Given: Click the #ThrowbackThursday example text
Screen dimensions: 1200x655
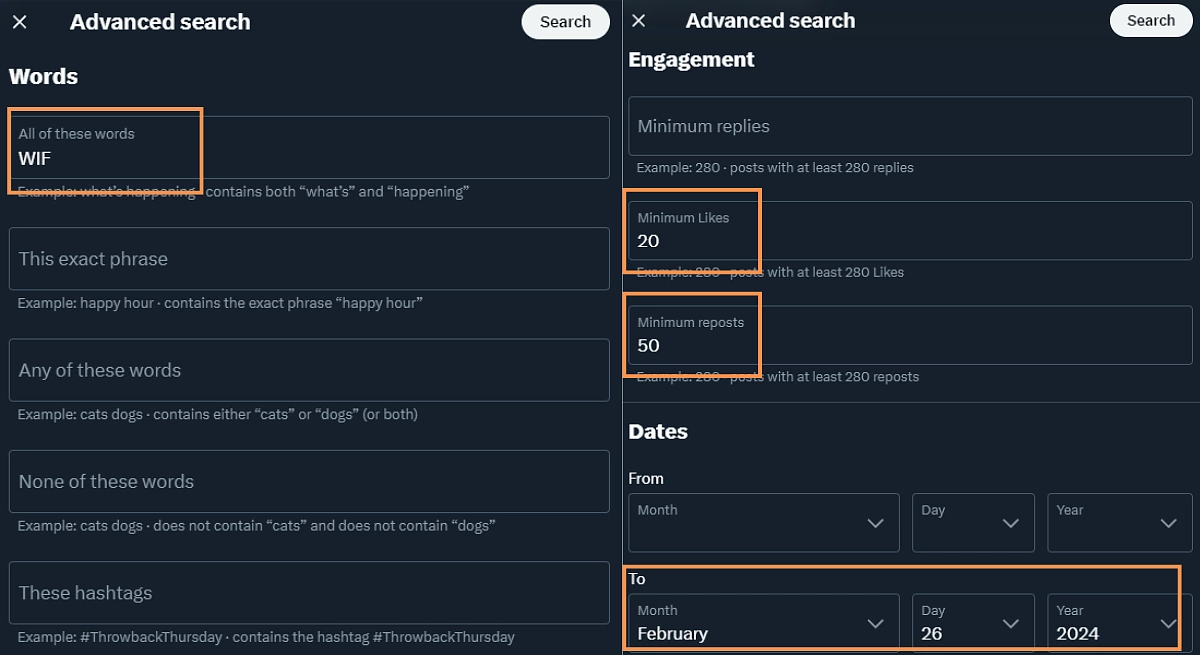Looking at the screenshot, I should 266,637.
